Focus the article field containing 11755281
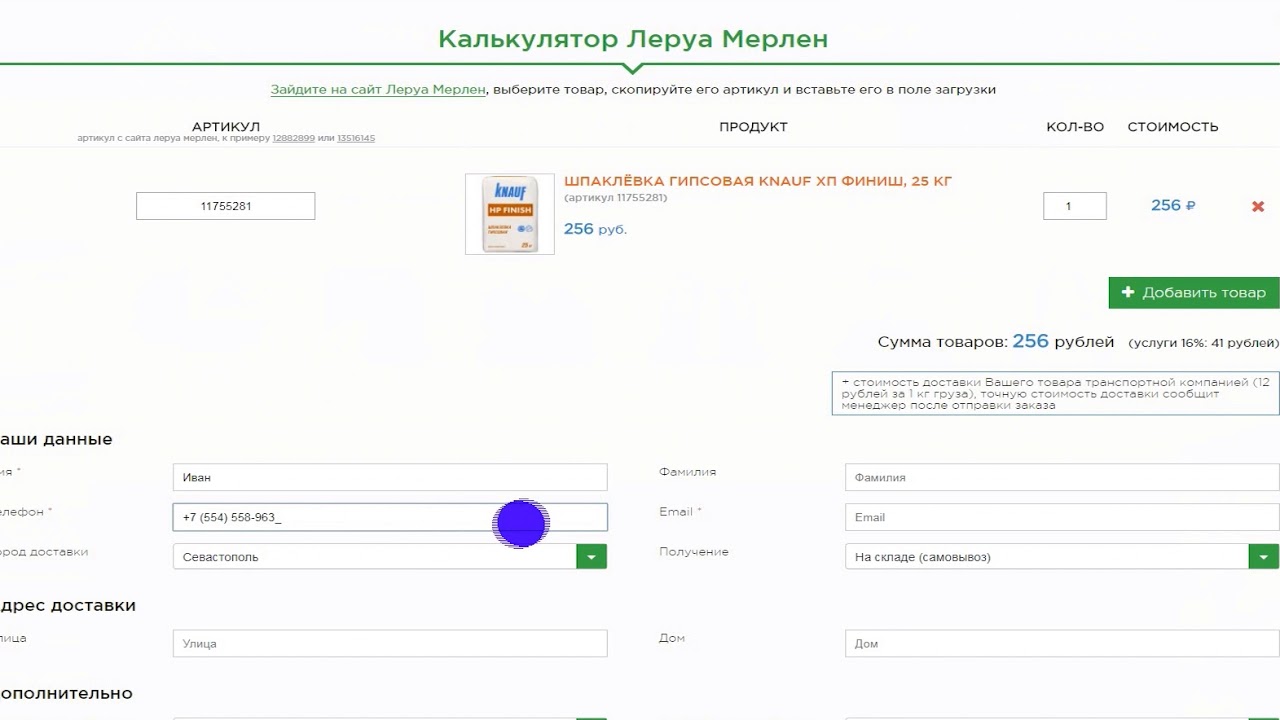1280x720 pixels. (225, 206)
